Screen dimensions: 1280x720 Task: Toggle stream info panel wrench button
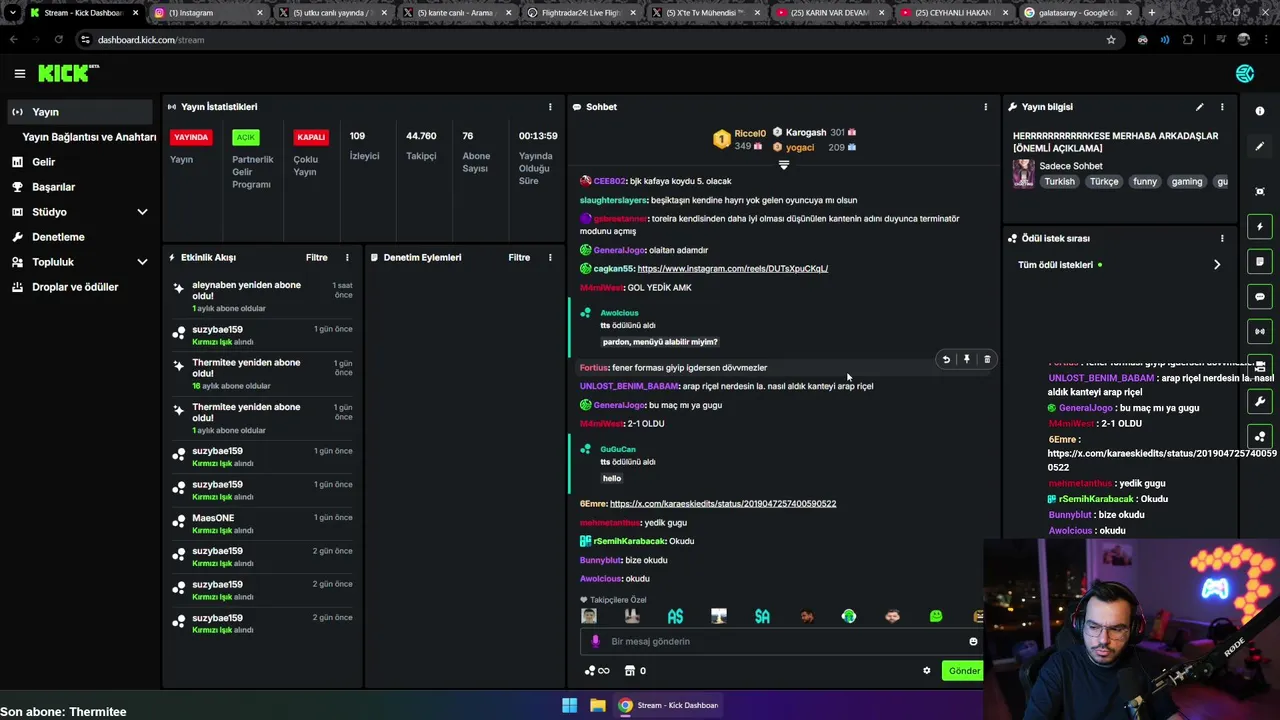(x=1260, y=401)
